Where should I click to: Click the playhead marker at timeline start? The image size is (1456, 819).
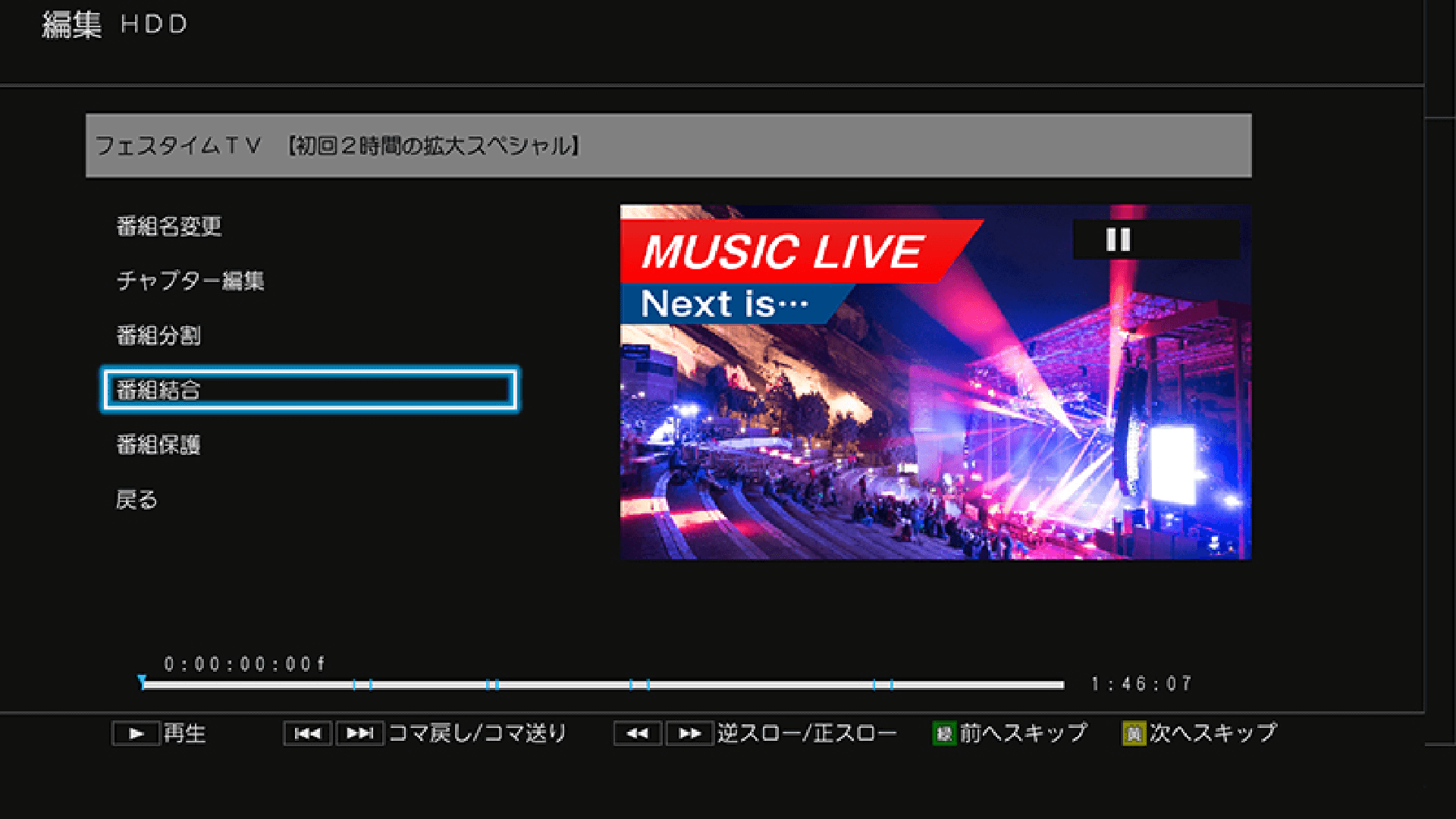tap(142, 680)
